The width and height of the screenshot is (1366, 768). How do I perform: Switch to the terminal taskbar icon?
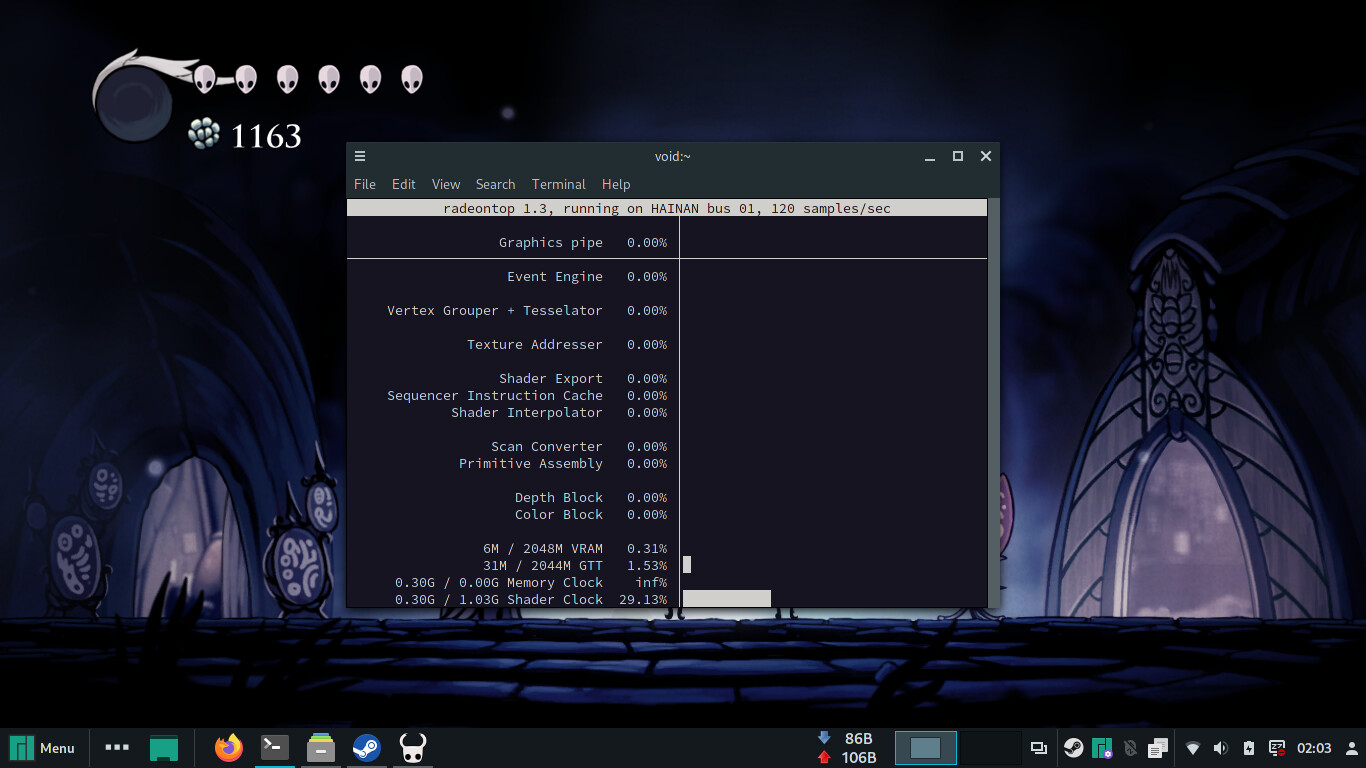(x=275, y=748)
